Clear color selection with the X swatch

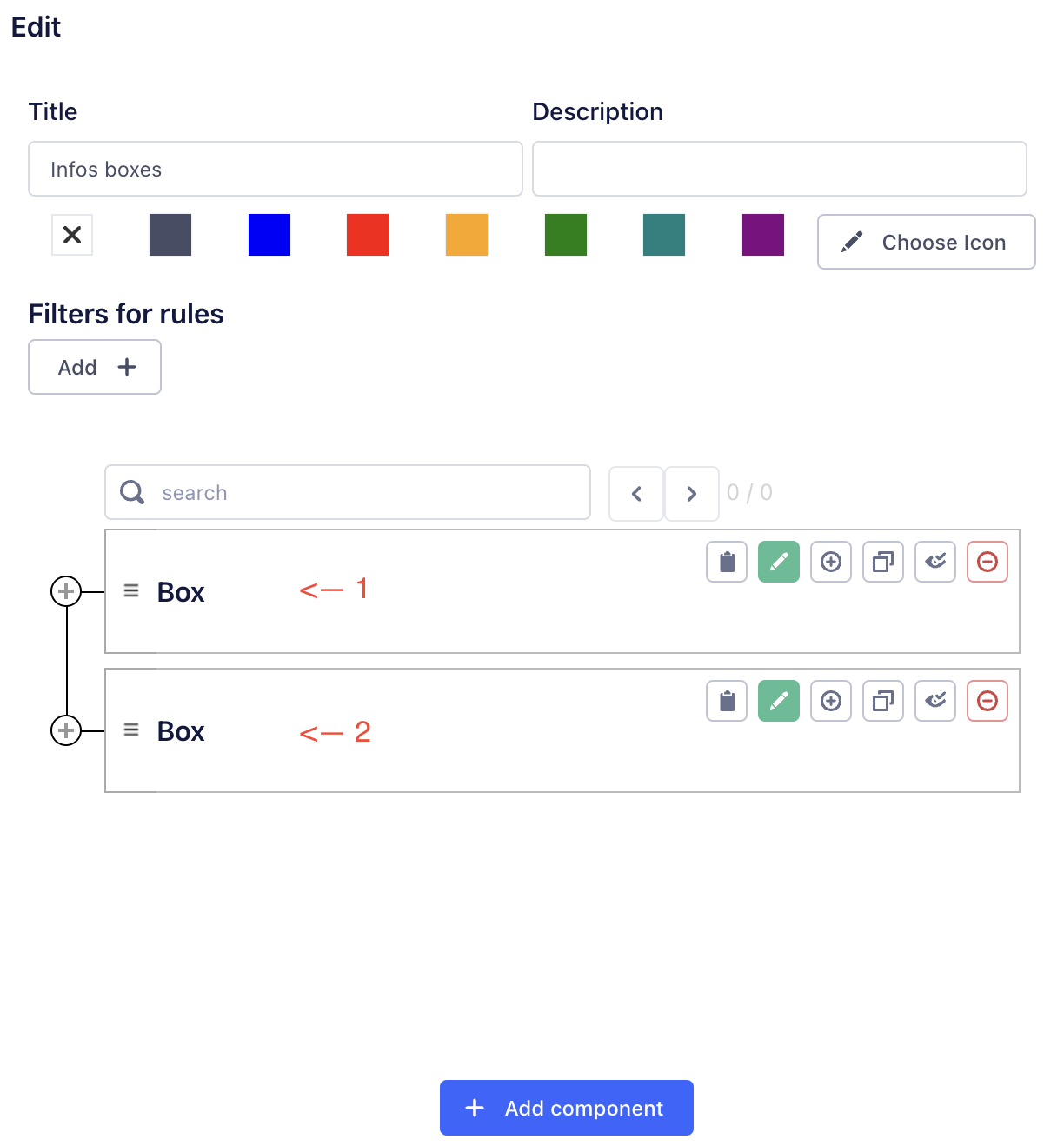coord(72,235)
